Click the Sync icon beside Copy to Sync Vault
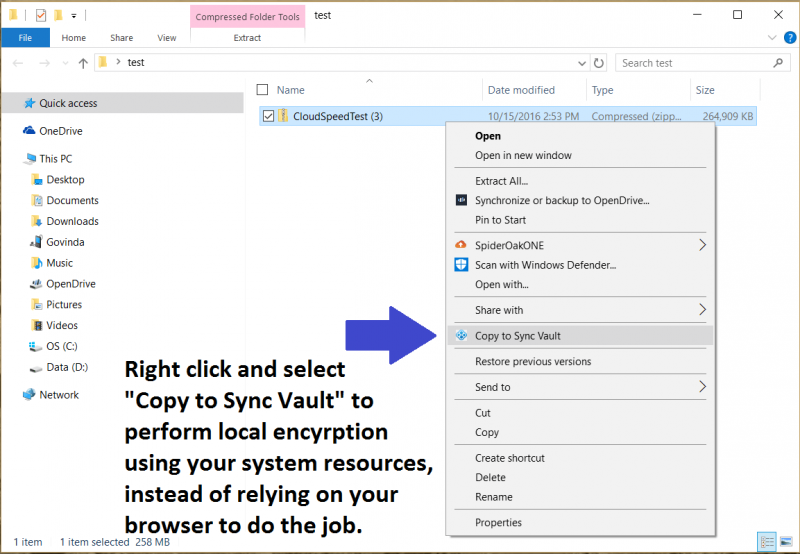Viewport: 800px width, 554px height. coord(461,335)
